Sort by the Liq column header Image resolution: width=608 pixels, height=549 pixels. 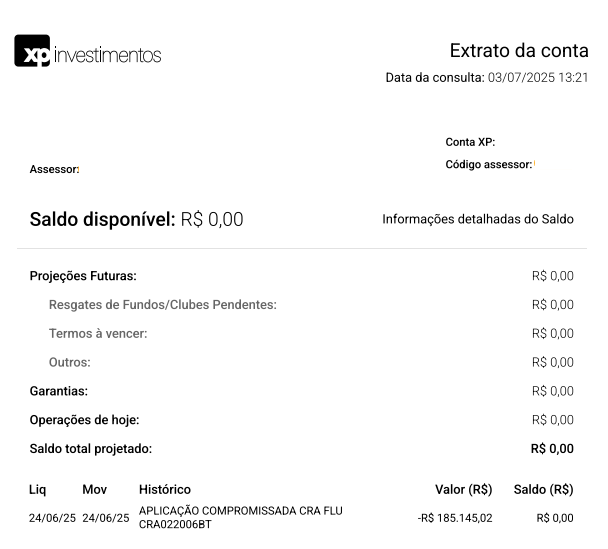(37, 490)
